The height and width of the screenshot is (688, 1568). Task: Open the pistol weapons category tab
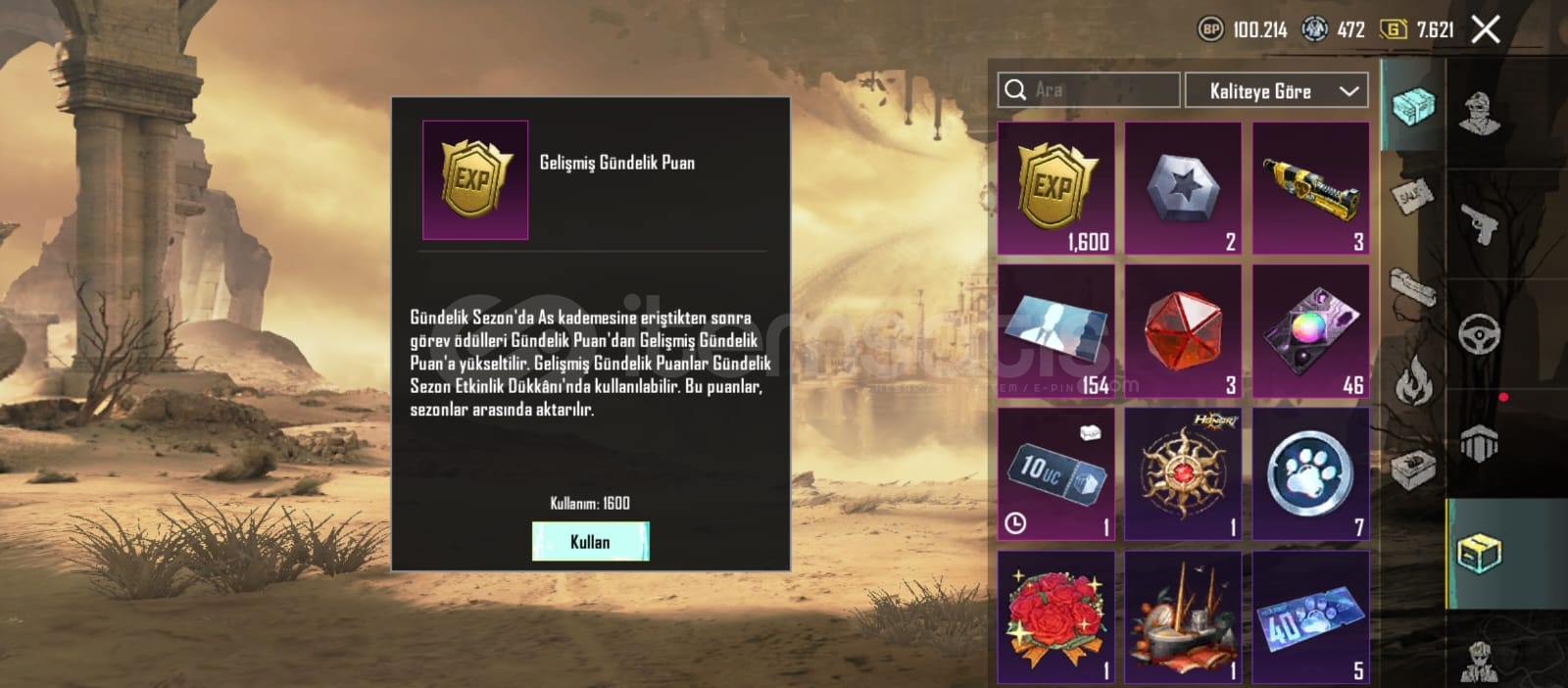point(1479,224)
